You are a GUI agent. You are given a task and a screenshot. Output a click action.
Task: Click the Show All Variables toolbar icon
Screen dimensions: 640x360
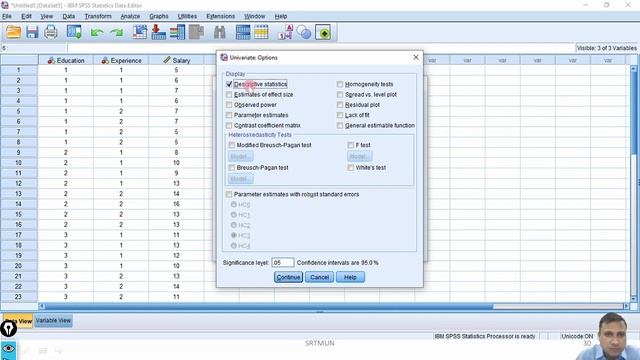click(x=324, y=33)
